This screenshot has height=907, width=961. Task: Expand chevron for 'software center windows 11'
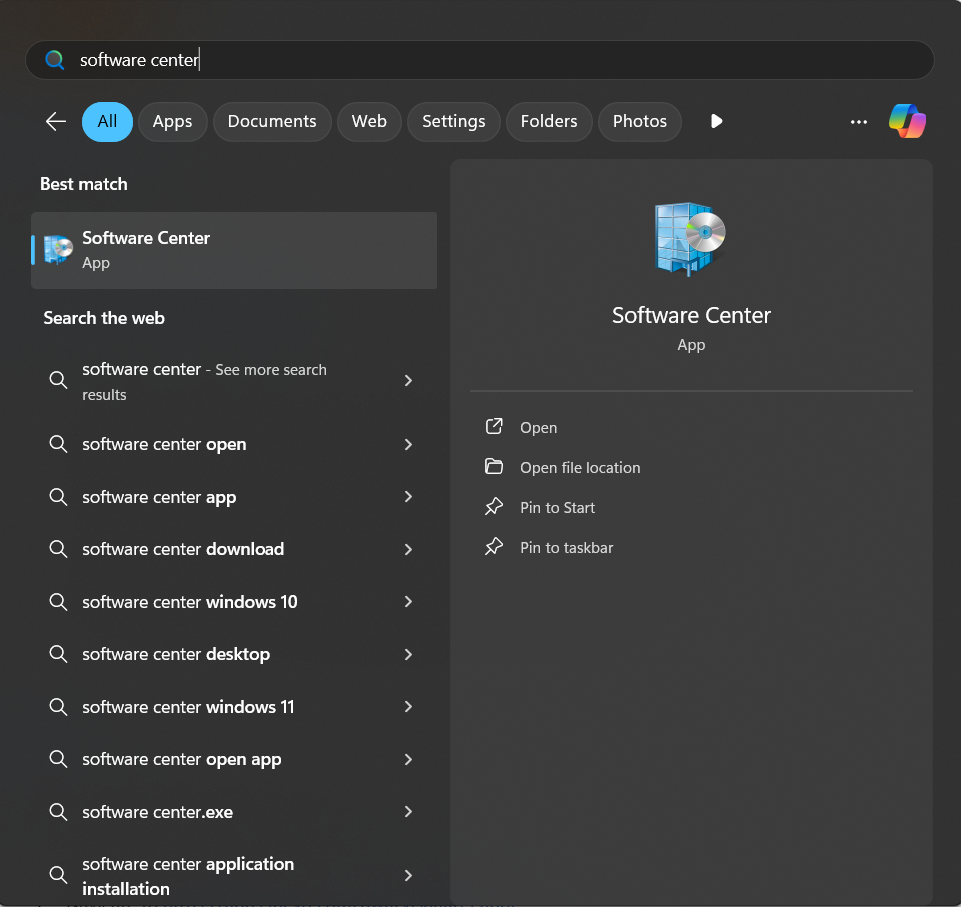coord(408,707)
